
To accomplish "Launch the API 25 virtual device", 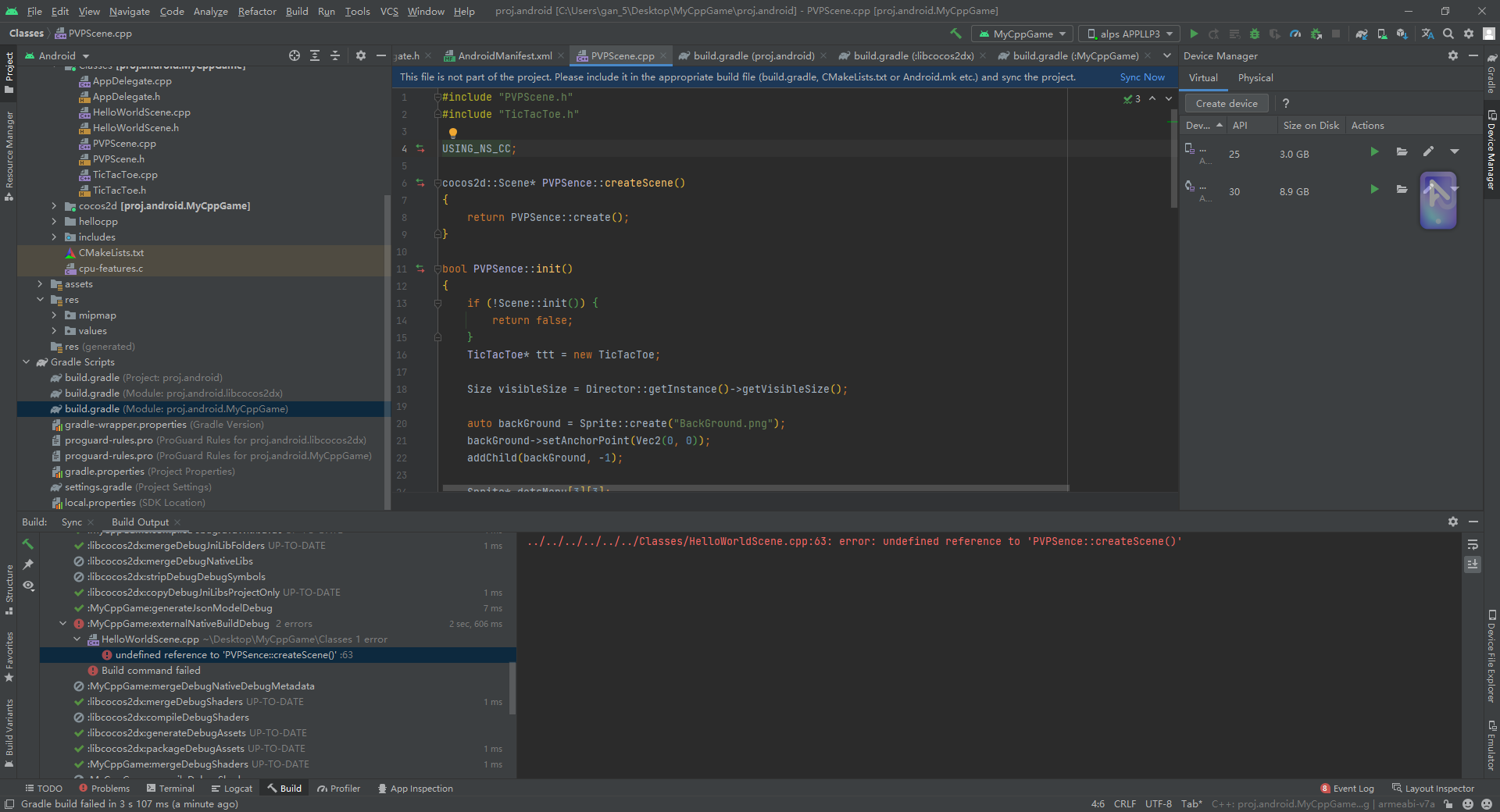I will [x=1374, y=152].
